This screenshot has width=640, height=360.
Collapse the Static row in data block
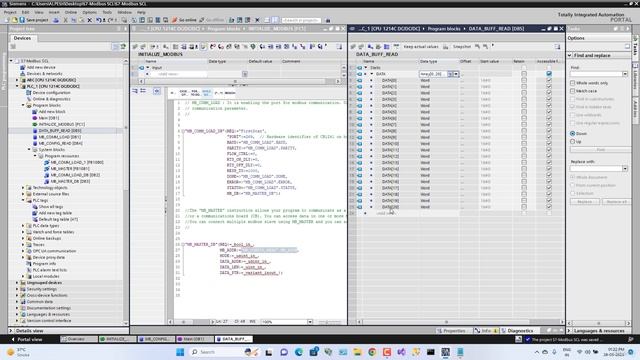point(366,68)
